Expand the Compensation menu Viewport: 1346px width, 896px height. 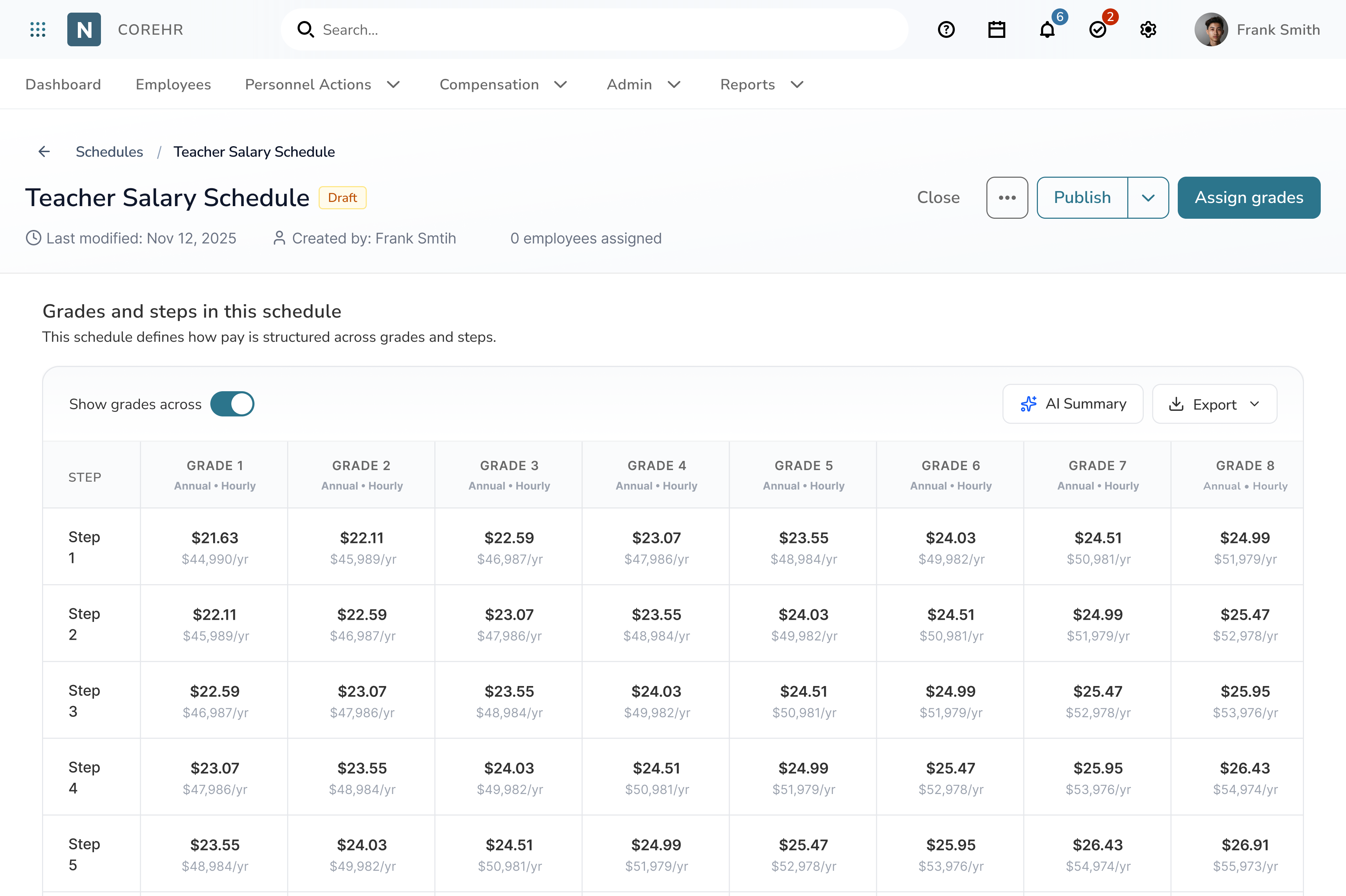(503, 84)
